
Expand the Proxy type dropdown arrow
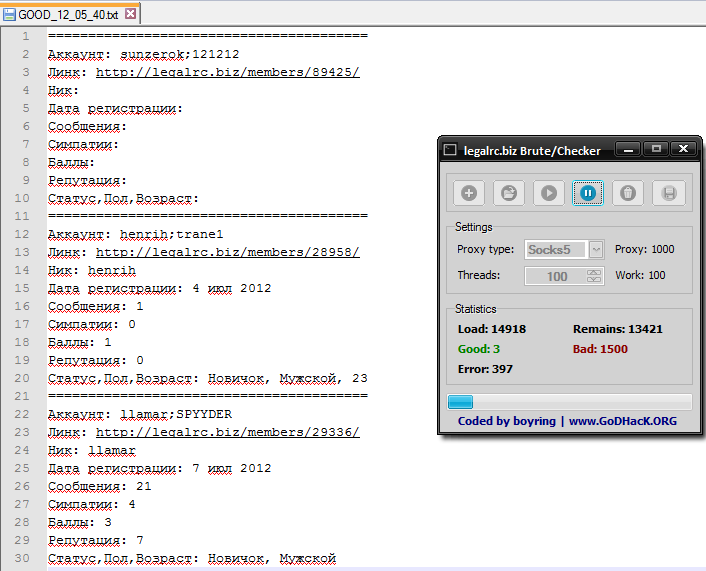coord(596,249)
